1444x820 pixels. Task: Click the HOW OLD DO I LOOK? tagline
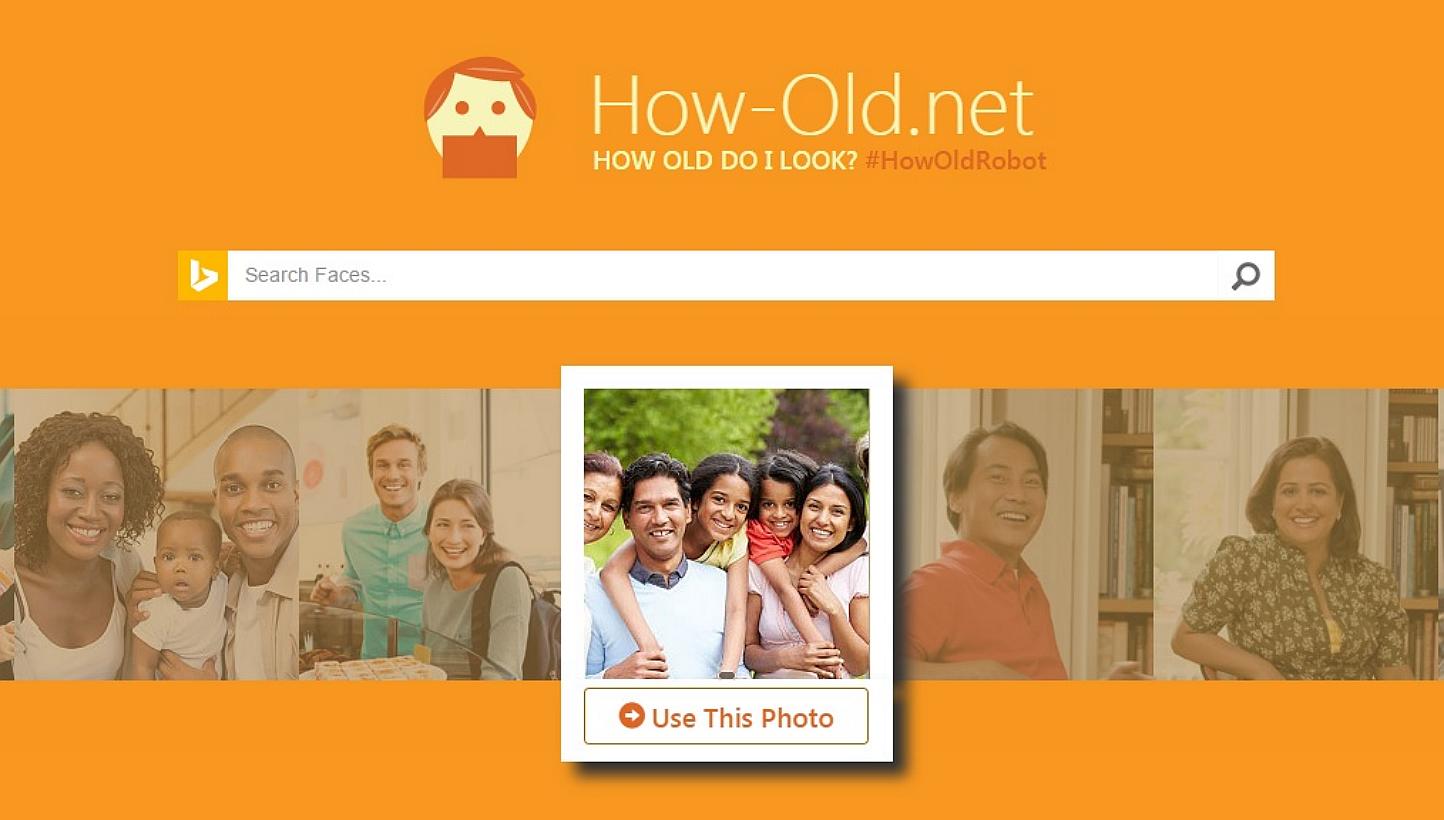pos(725,160)
